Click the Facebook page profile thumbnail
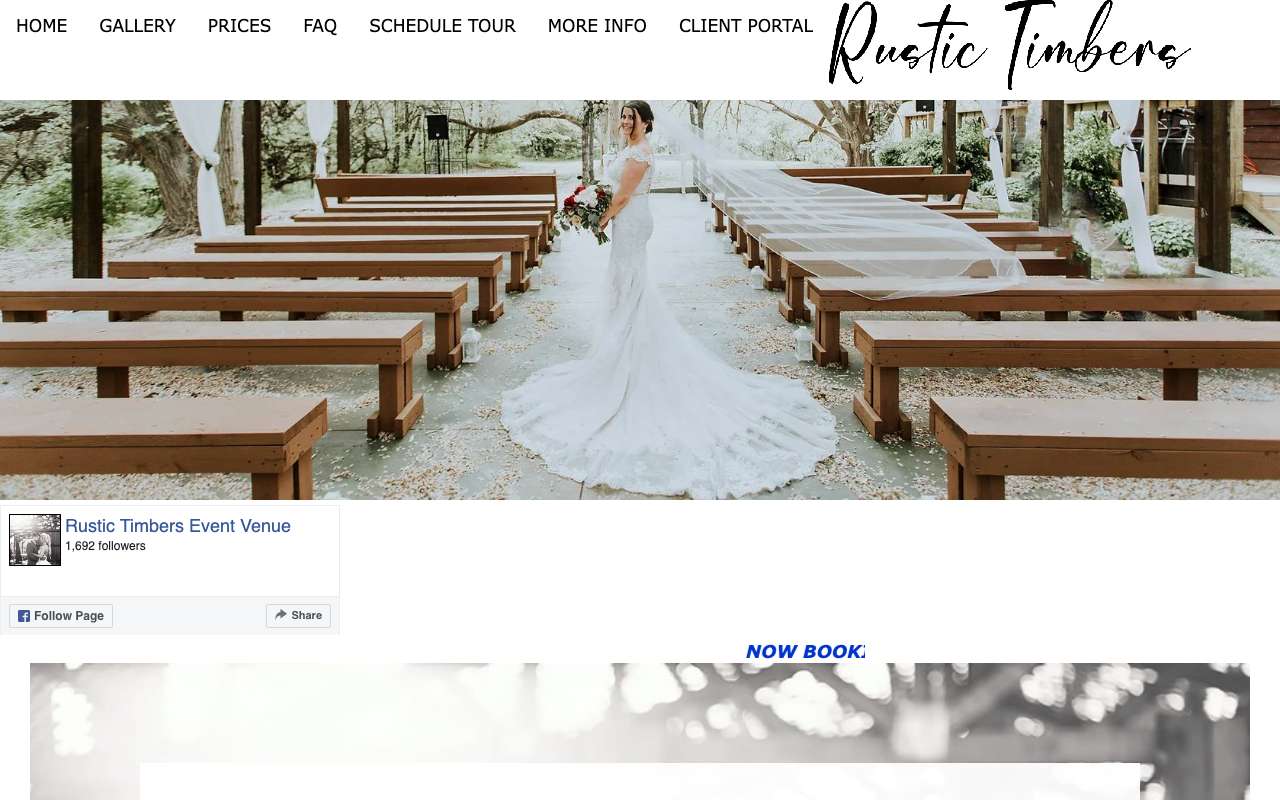Image resolution: width=1280 pixels, height=800 pixels. [35, 540]
